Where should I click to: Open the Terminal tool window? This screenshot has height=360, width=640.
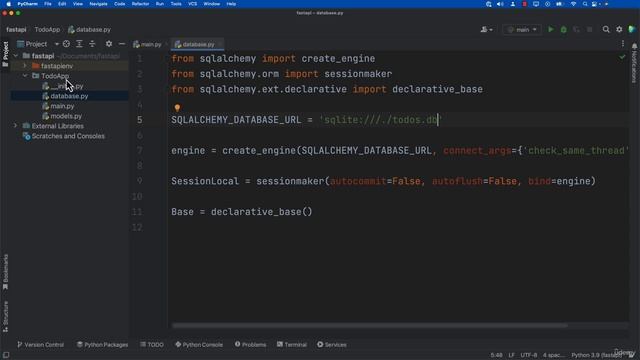[292, 344]
